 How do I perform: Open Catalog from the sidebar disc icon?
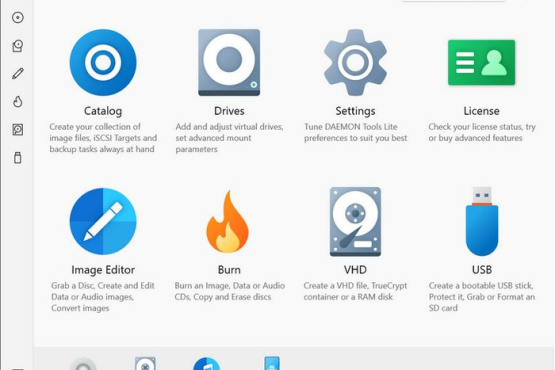18,17
